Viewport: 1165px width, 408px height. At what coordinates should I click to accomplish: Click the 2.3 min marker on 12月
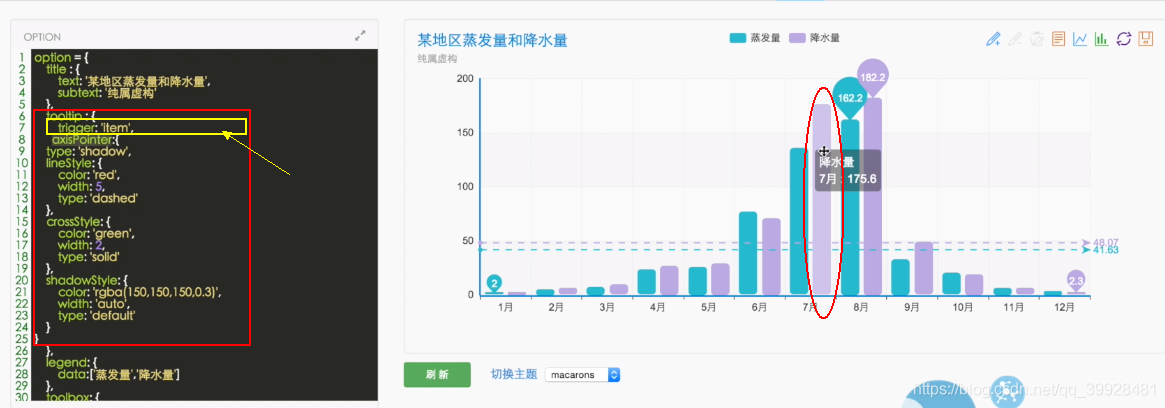[1075, 280]
